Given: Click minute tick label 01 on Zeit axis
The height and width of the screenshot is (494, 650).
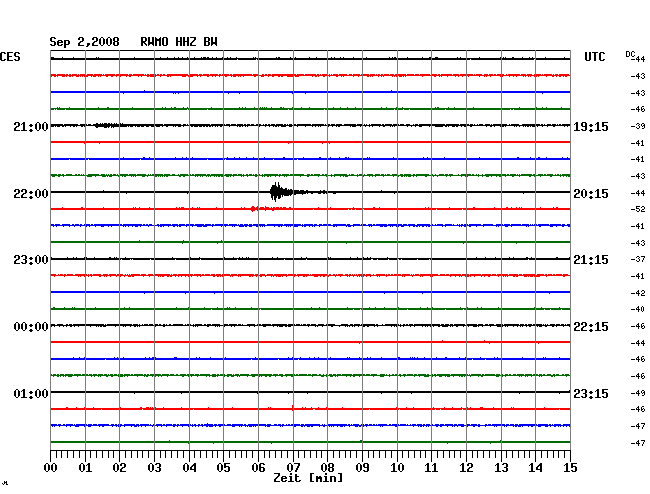Looking at the screenshot, I should (x=85, y=468).
